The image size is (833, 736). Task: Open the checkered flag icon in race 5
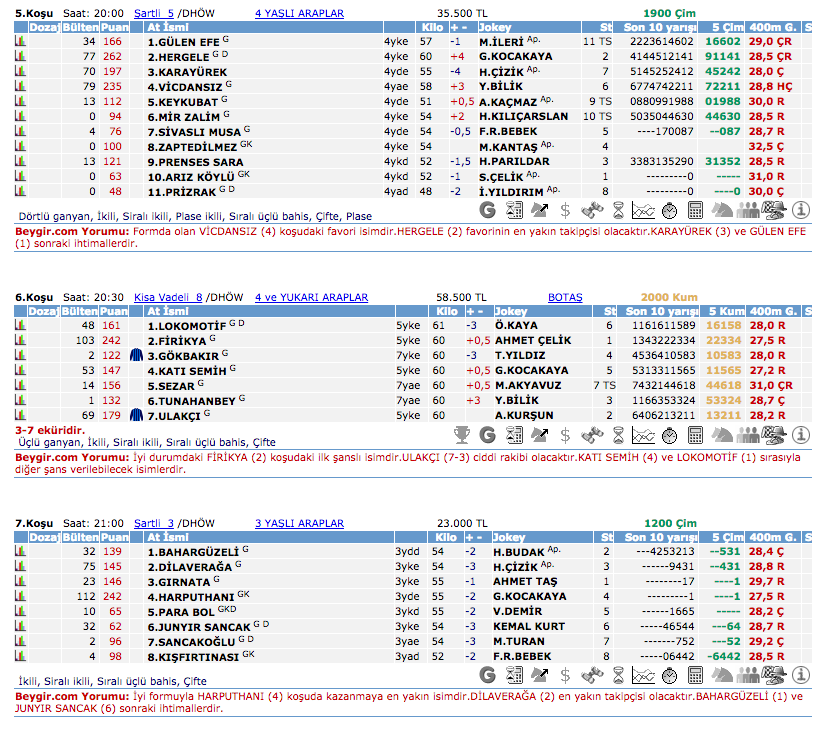[x=773, y=210]
